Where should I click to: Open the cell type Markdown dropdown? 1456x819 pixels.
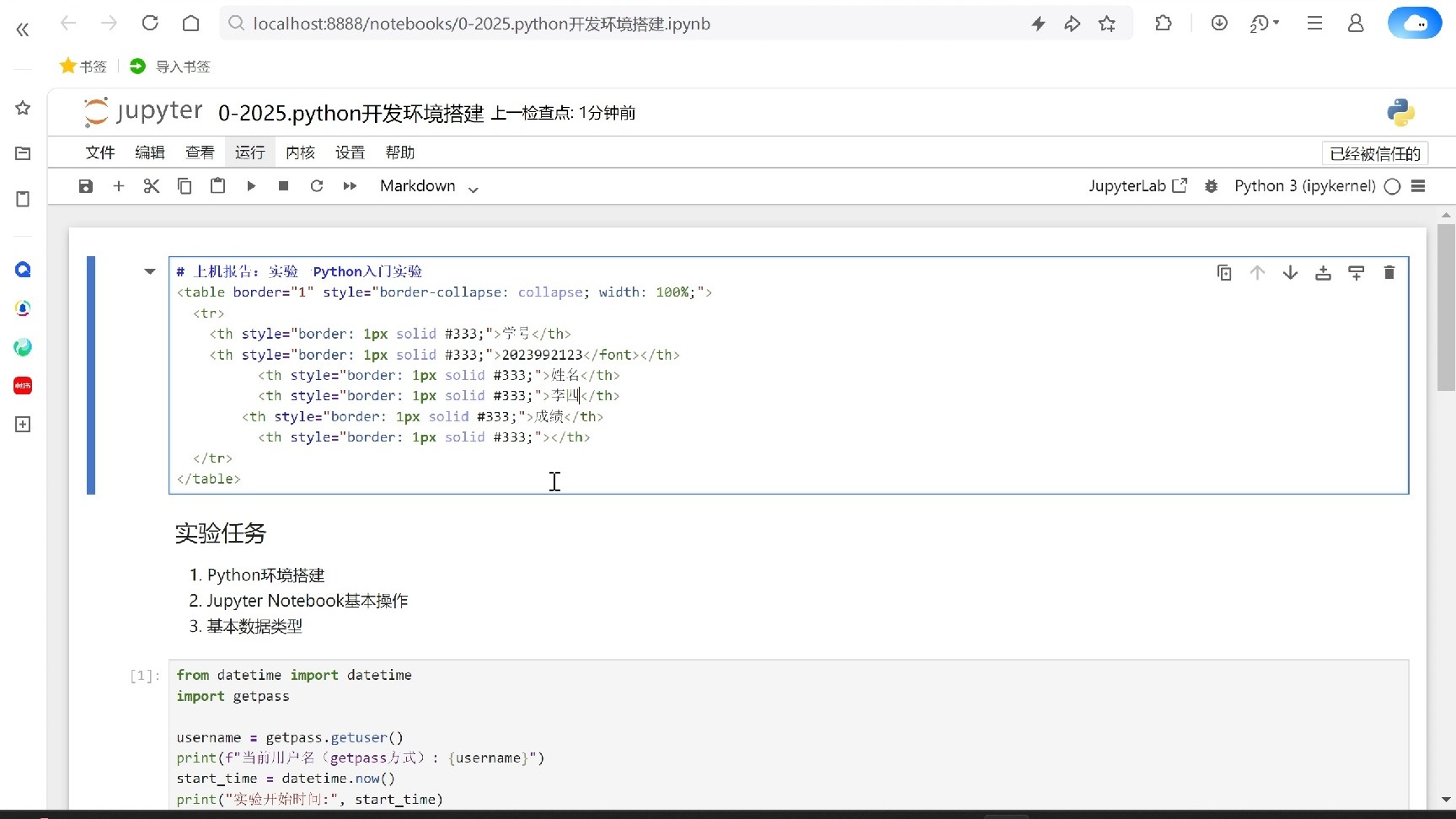point(429,186)
